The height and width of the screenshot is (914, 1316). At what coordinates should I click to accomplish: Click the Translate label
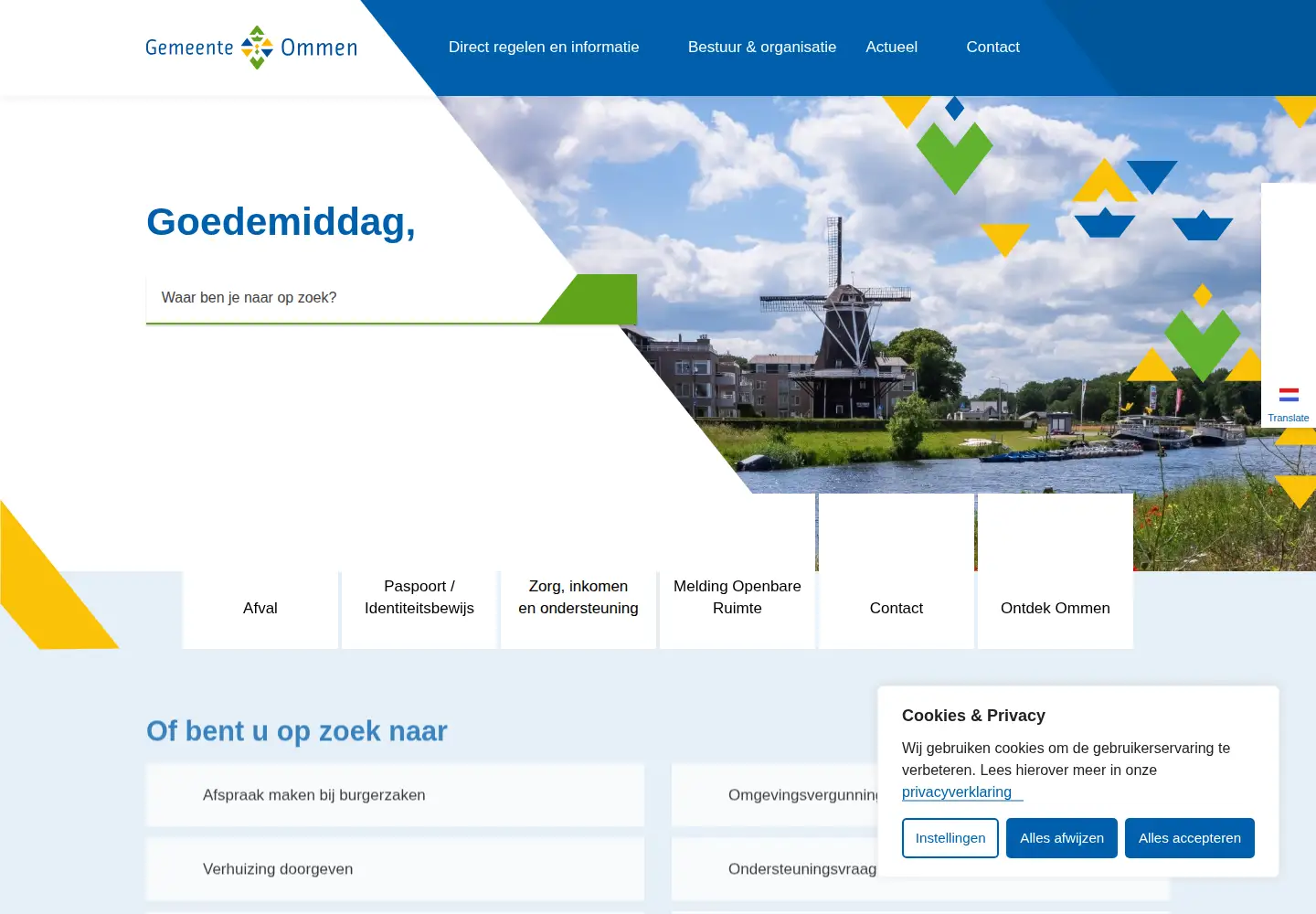(1289, 418)
